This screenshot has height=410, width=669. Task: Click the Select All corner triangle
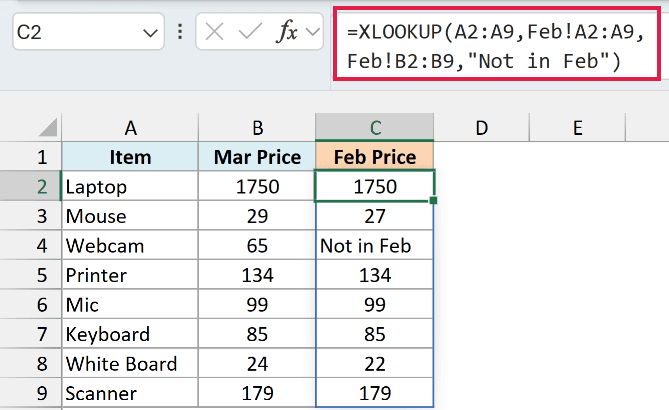coord(48,128)
